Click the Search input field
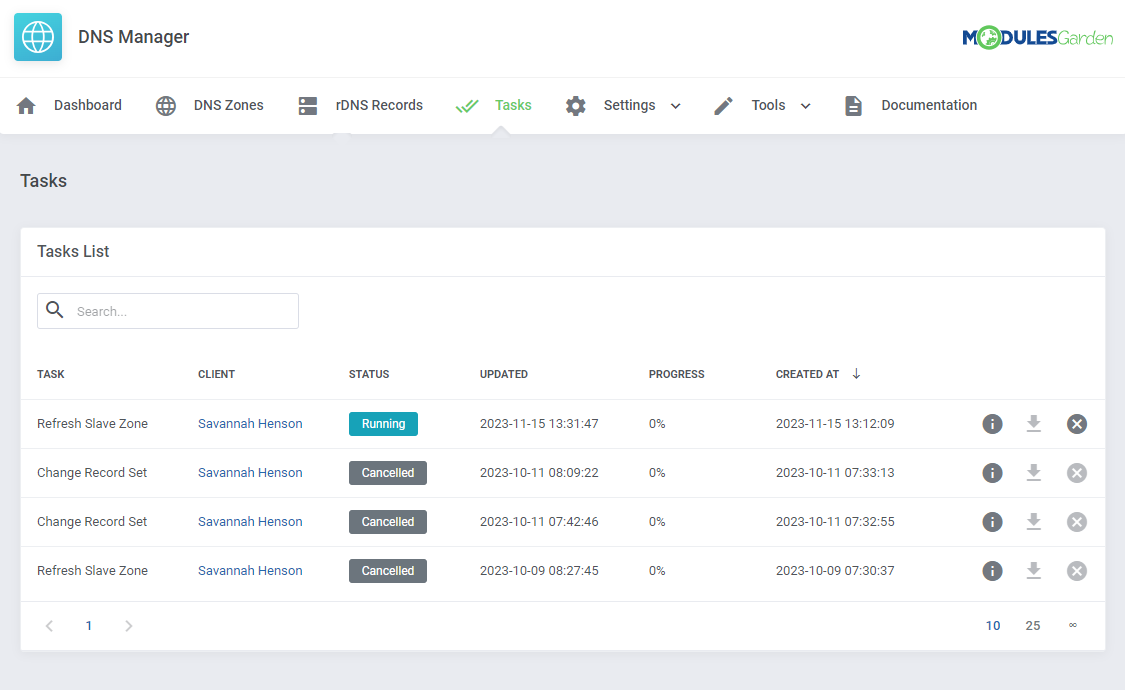The width and height of the screenshot is (1125, 690). coord(168,311)
